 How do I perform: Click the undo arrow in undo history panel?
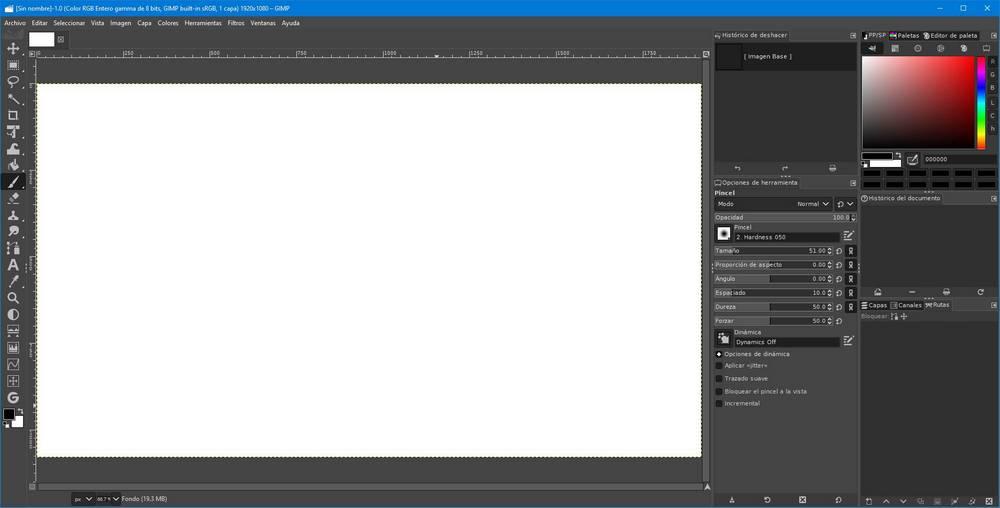(738, 168)
